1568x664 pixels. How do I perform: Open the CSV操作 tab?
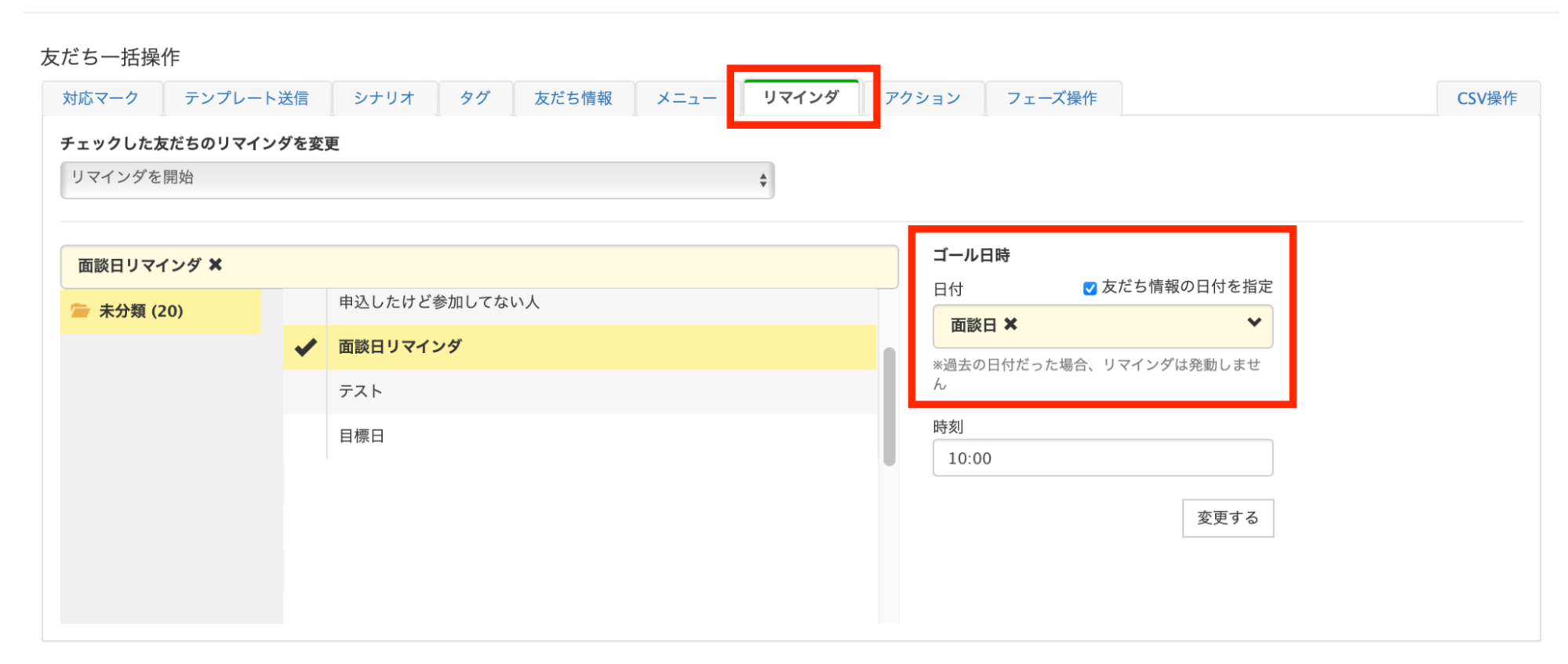click(1486, 99)
